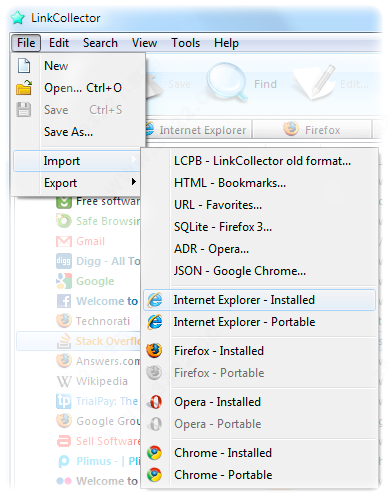
Task: Select New from the File menu
Action: click(56, 66)
